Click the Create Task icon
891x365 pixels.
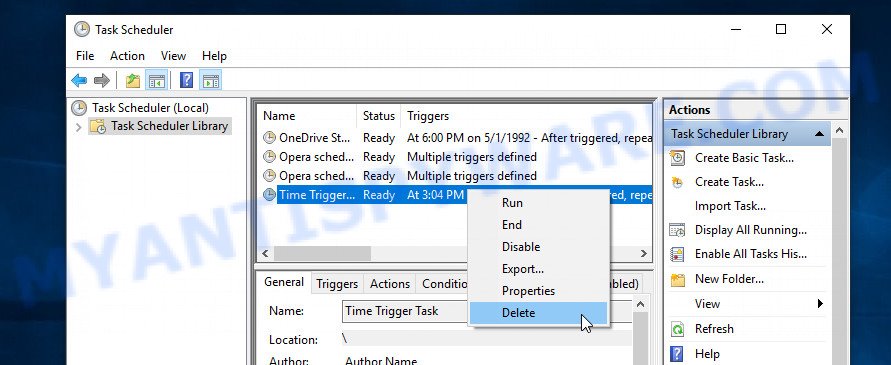tap(677, 182)
